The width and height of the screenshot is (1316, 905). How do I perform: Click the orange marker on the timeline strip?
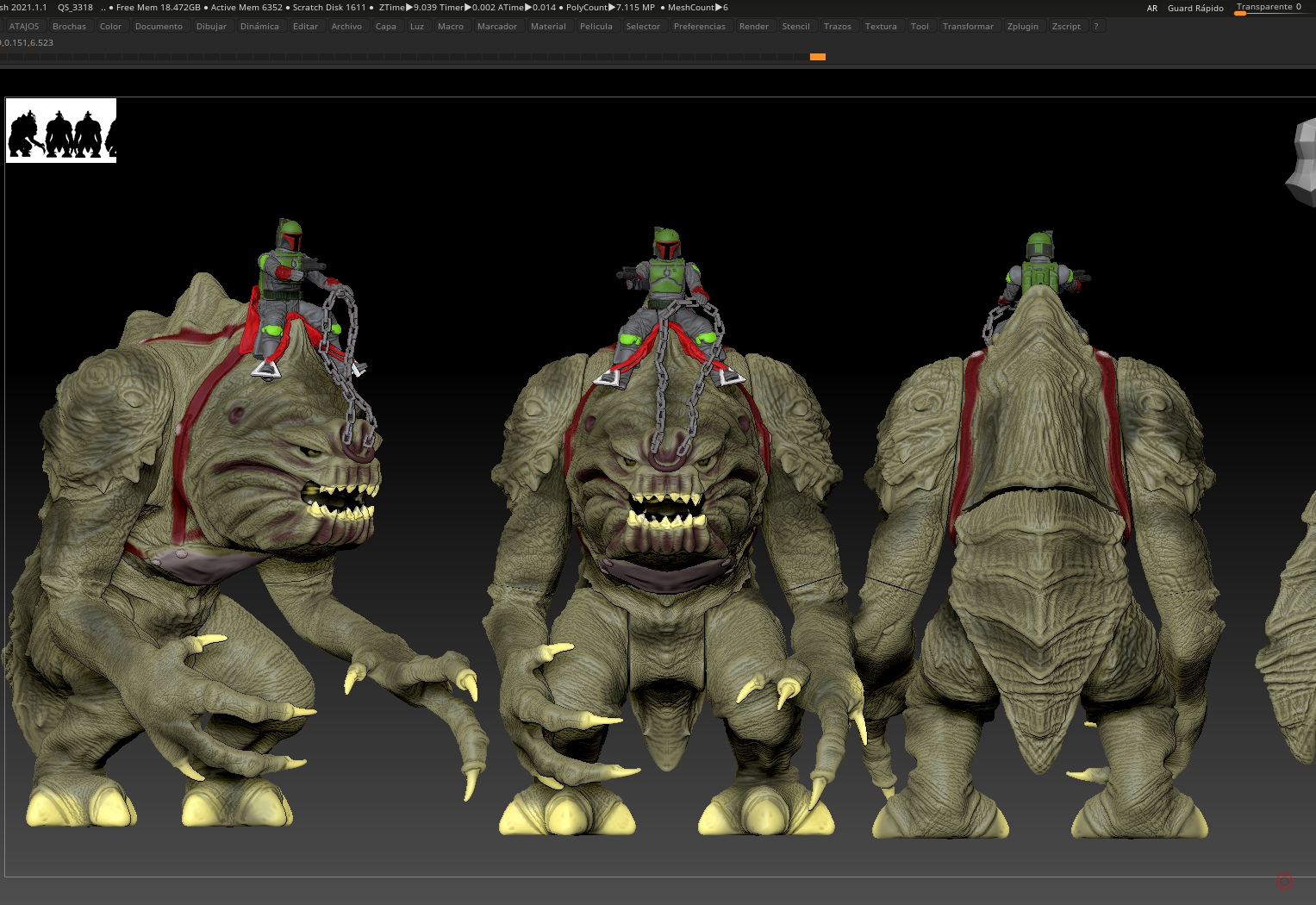pyautogui.click(x=818, y=57)
